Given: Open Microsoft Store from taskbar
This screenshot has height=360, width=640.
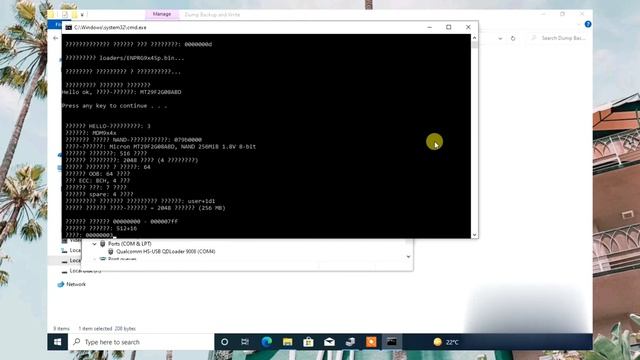Looking at the screenshot, I should 308,342.
